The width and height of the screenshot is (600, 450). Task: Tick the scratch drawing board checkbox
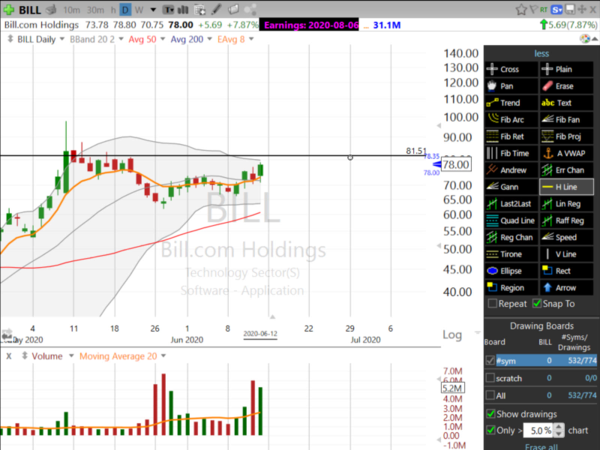click(489, 378)
